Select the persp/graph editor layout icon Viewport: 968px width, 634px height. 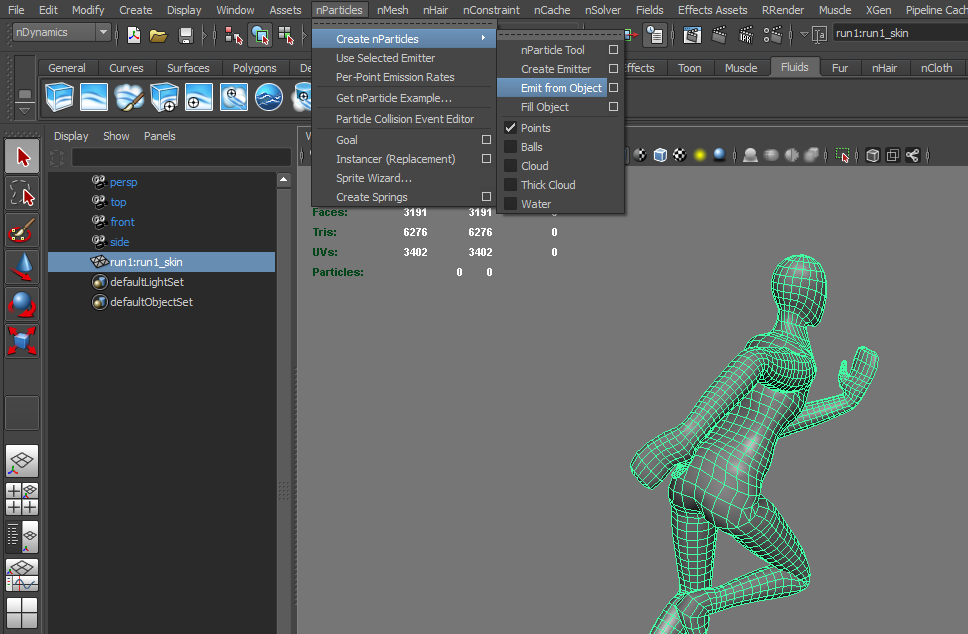click(22, 575)
